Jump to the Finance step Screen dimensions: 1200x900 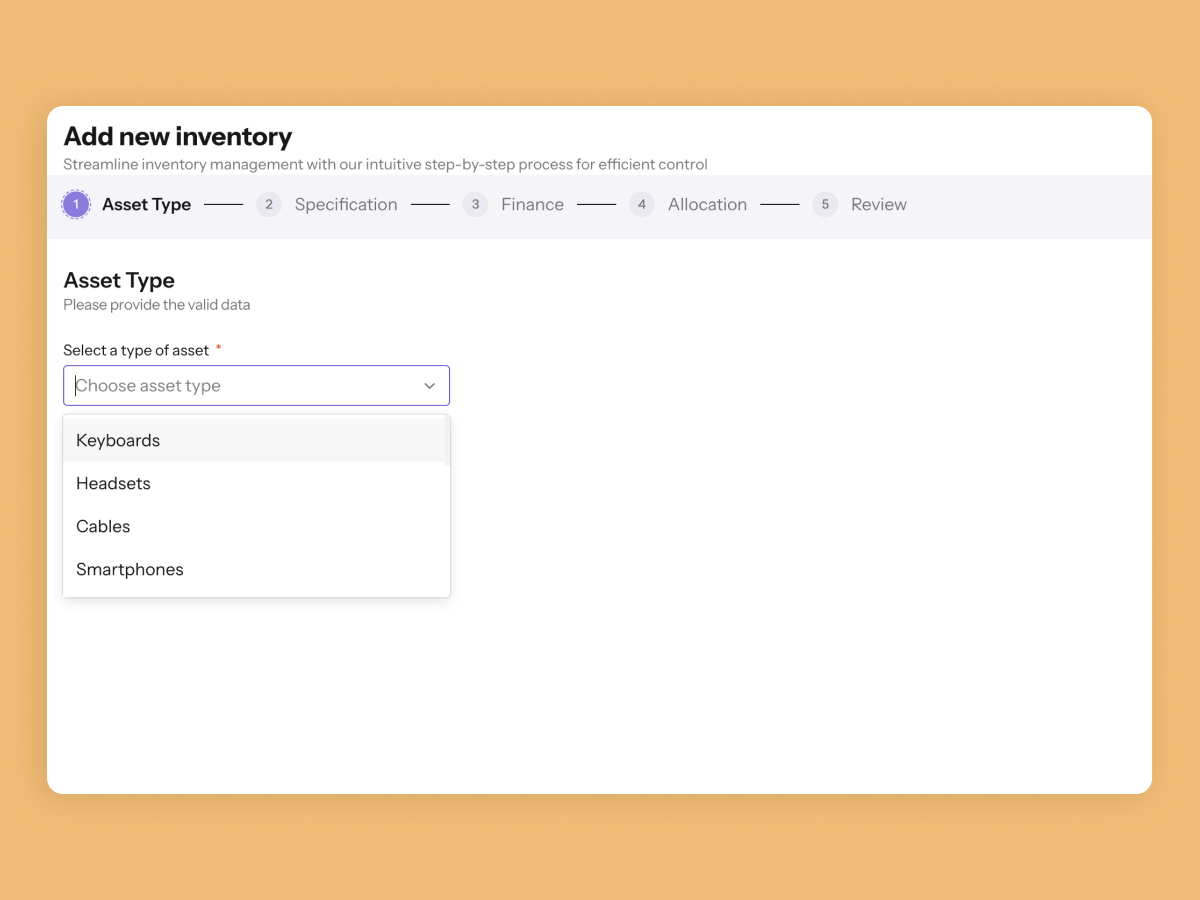pos(532,205)
